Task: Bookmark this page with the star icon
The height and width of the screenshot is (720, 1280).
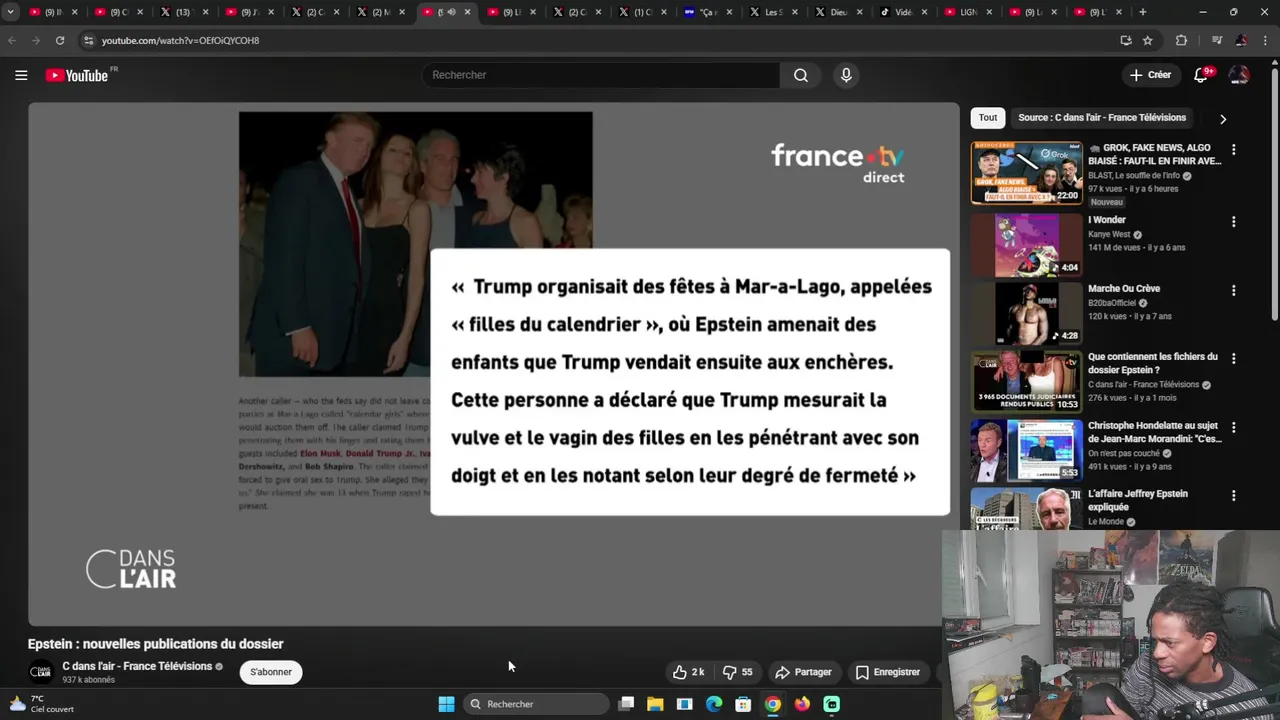Action: [x=1148, y=40]
